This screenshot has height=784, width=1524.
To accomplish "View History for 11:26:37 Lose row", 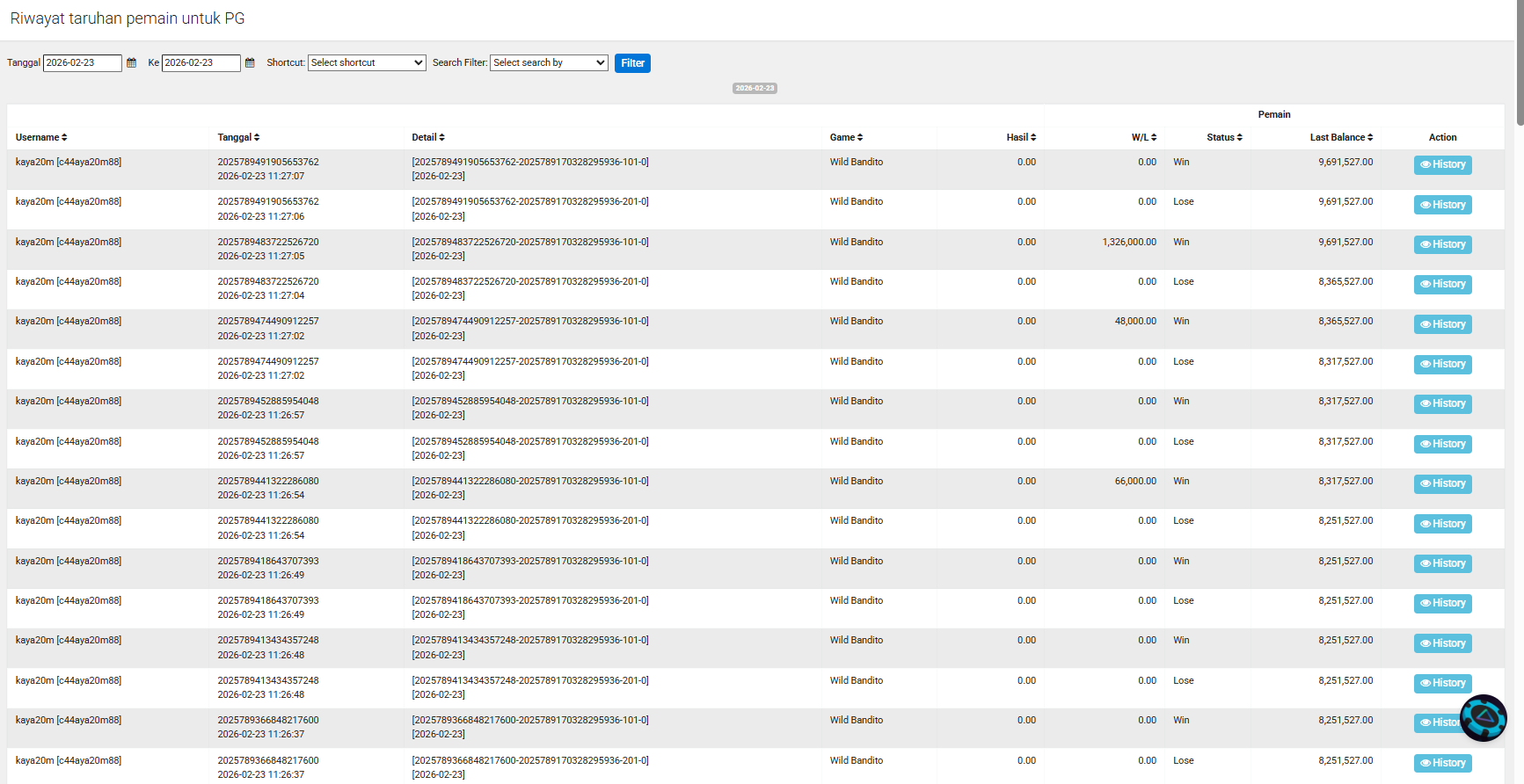I will (1442, 764).
